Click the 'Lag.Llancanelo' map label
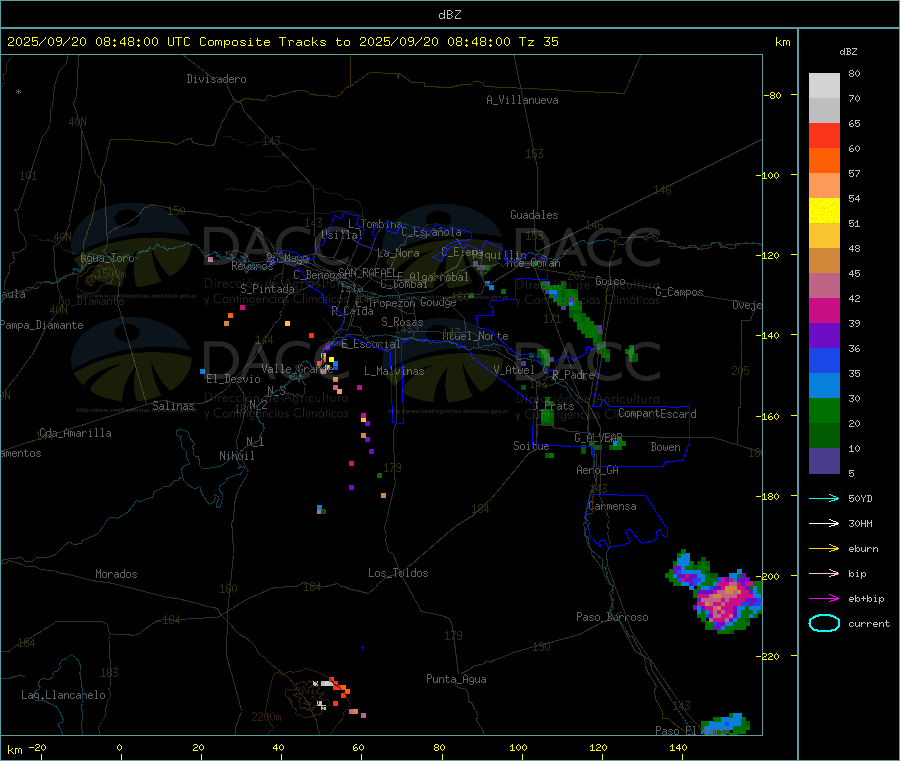The image size is (900, 761). click(x=63, y=695)
